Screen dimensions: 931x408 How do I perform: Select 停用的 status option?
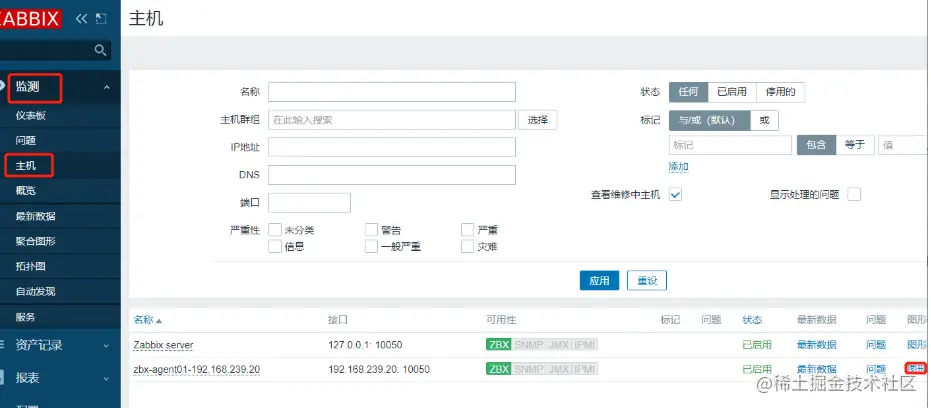coord(781,92)
